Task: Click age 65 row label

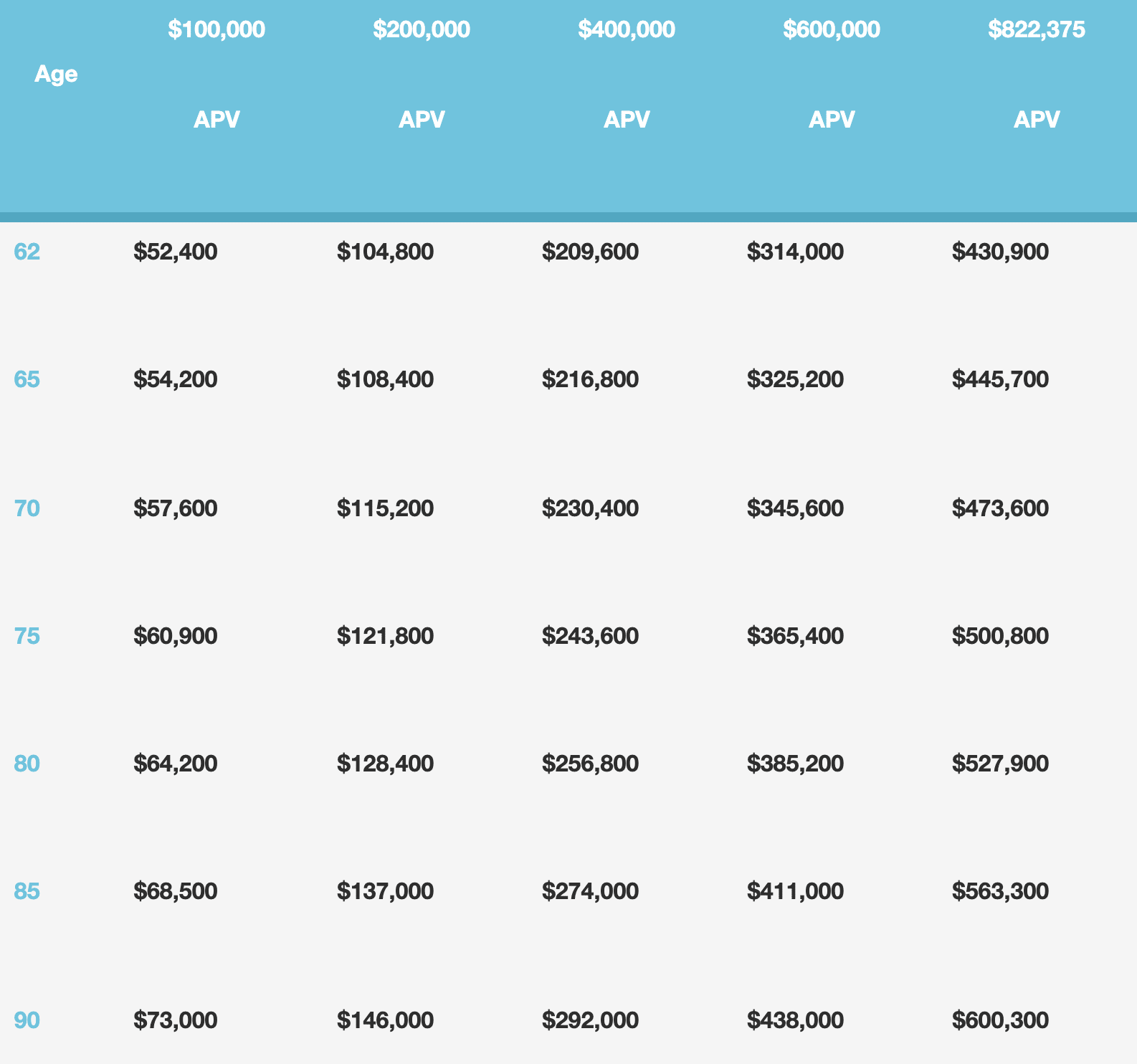Action: pos(27,379)
